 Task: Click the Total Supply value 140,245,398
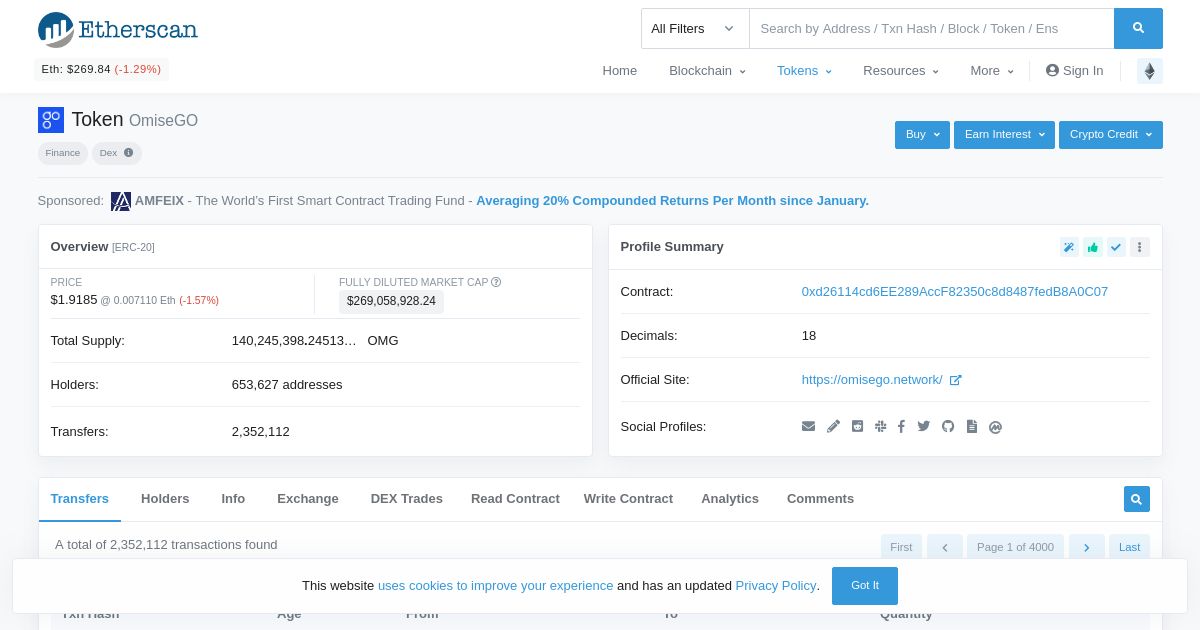point(294,341)
